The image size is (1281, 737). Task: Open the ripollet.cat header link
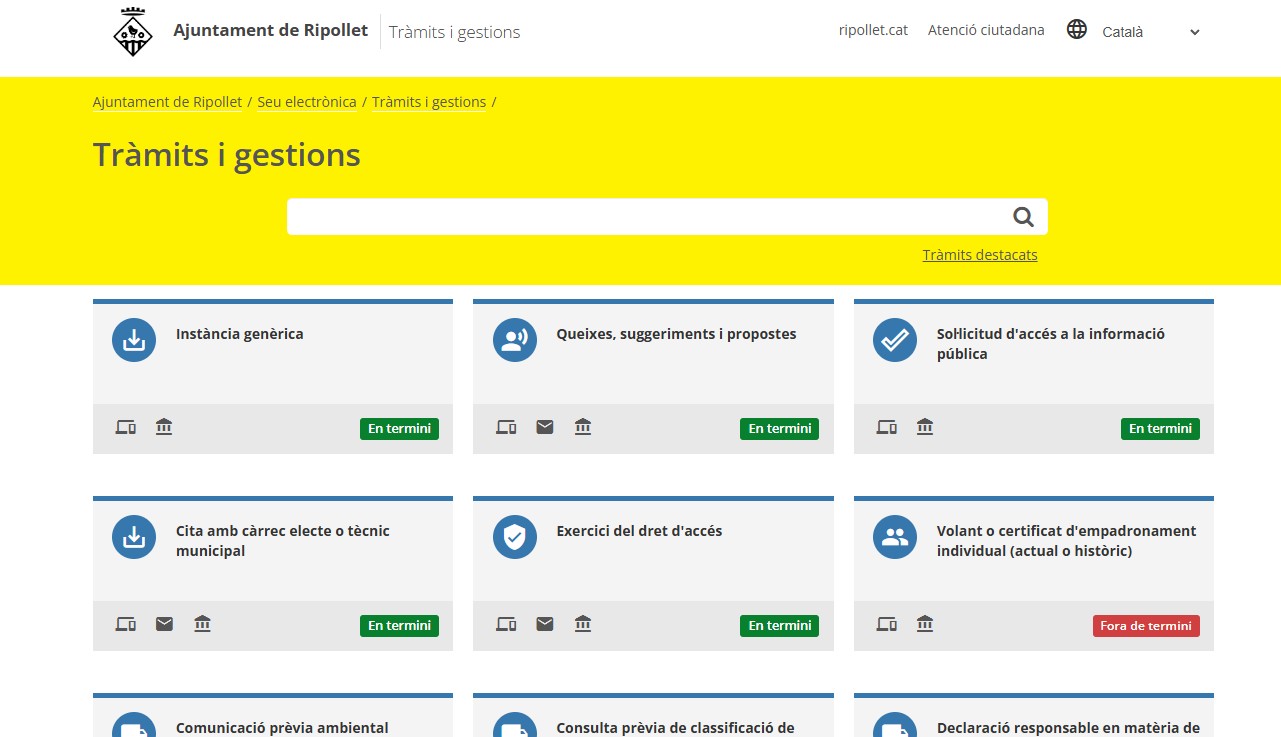click(873, 30)
